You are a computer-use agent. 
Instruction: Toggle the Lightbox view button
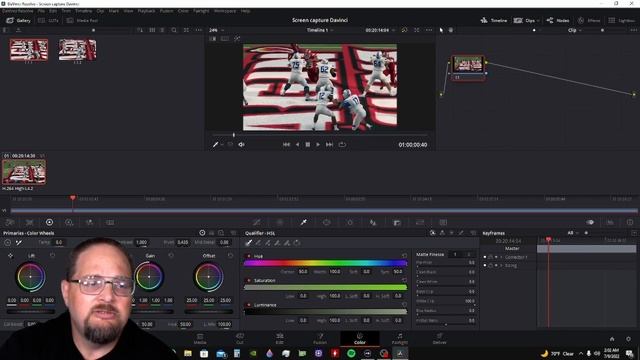point(621,20)
